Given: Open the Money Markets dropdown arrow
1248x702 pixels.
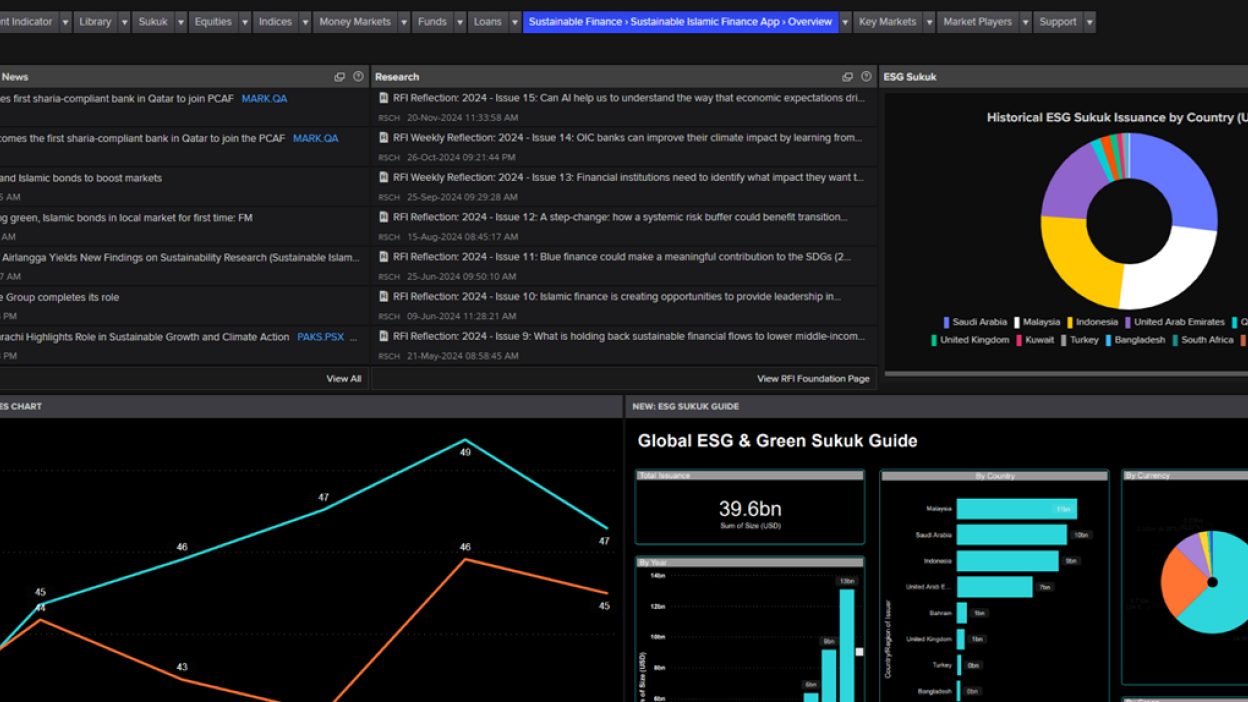Looking at the screenshot, I should tap(404, 22).
